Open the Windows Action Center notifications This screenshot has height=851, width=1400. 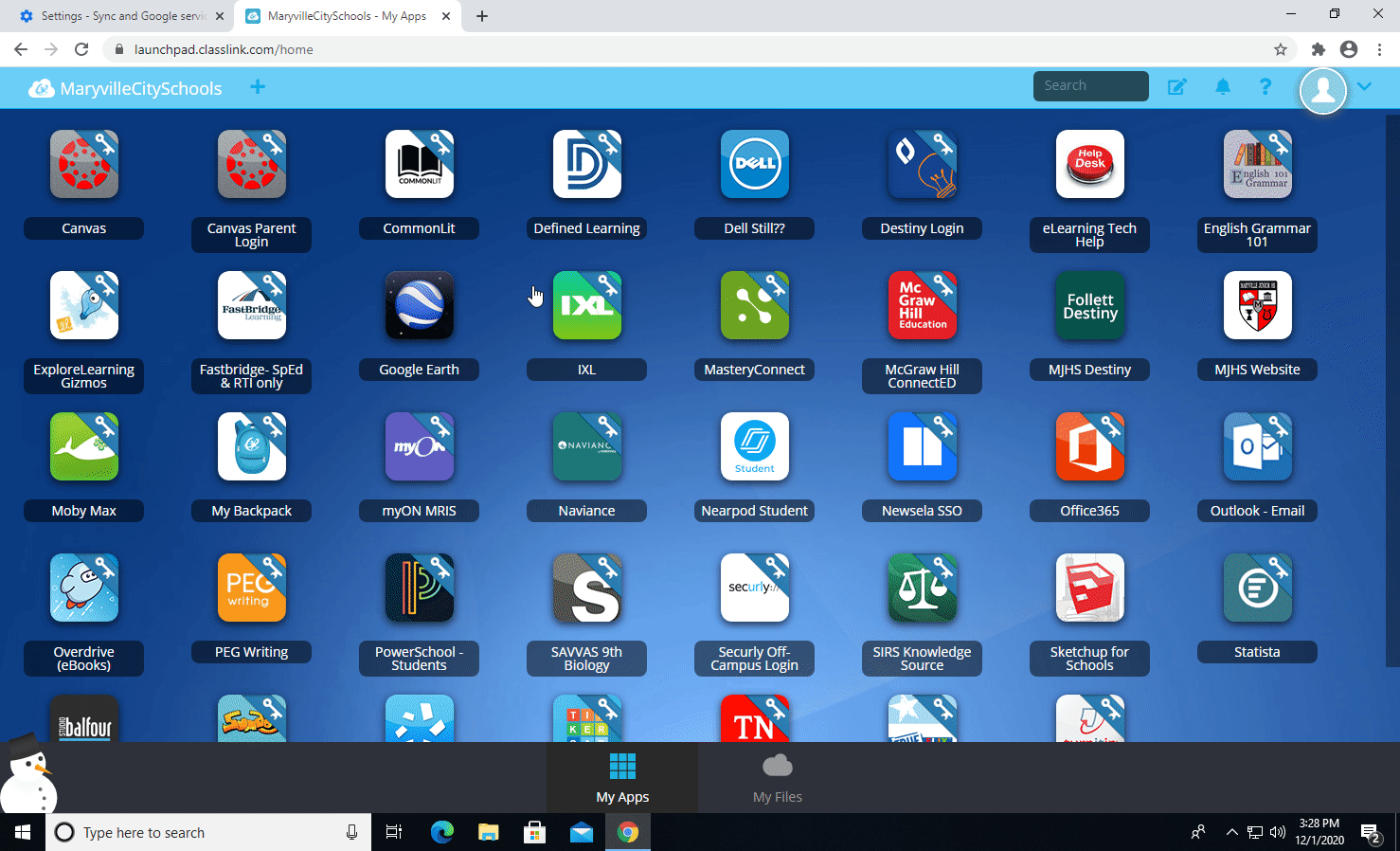point(1371,833)
